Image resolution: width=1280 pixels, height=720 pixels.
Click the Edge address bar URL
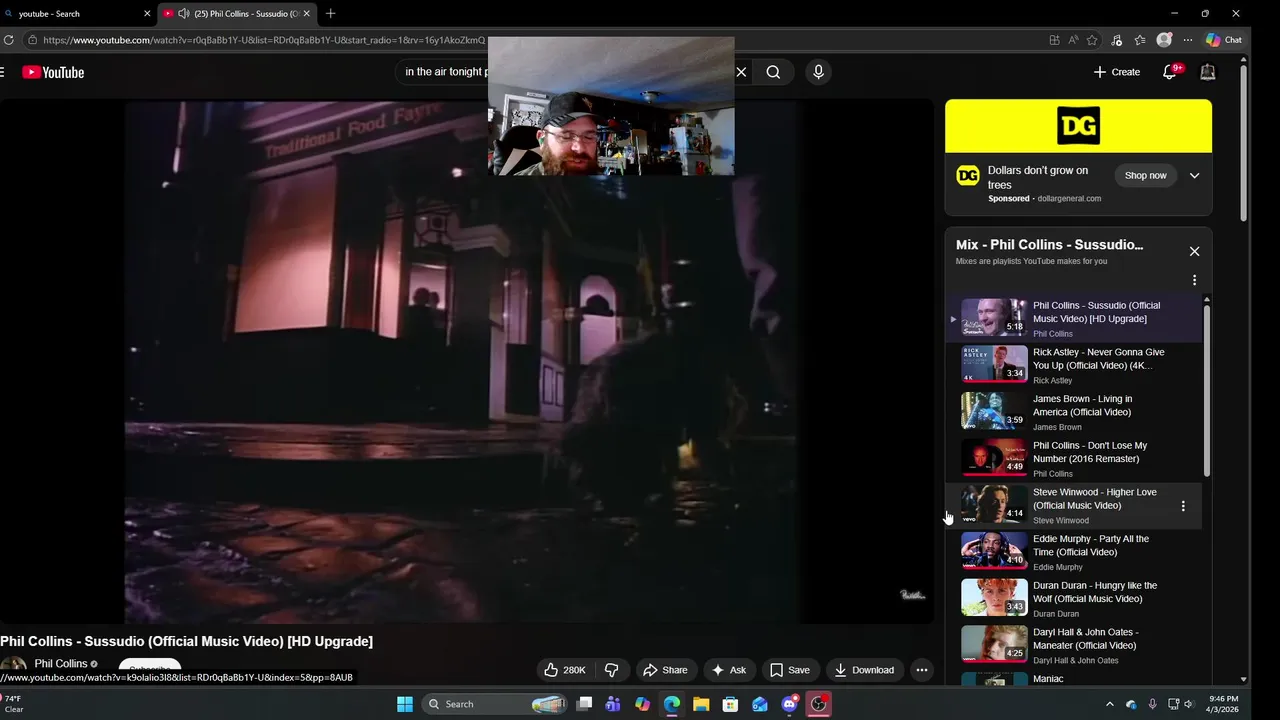263,40
